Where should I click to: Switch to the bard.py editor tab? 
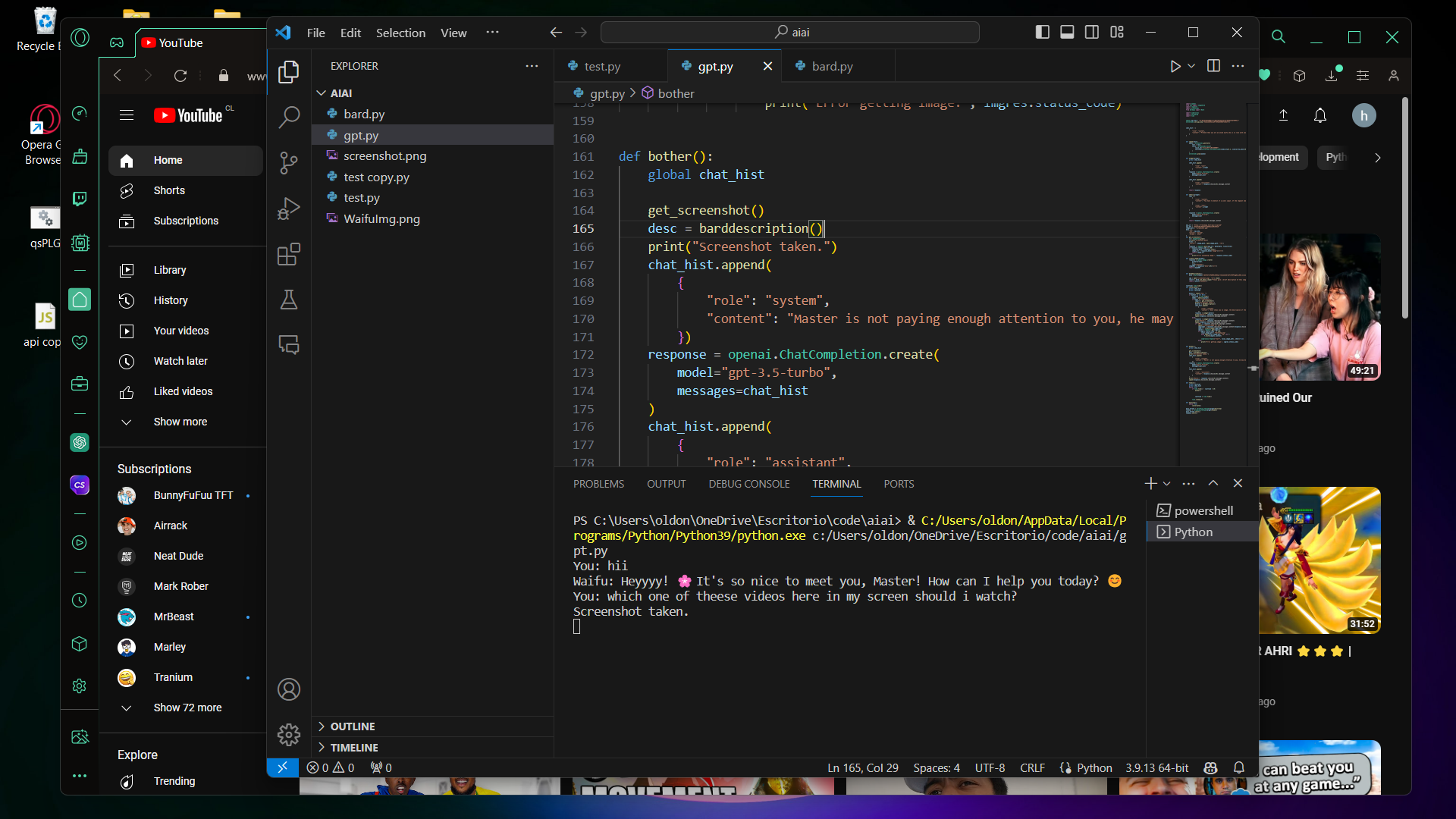(832, 67)
